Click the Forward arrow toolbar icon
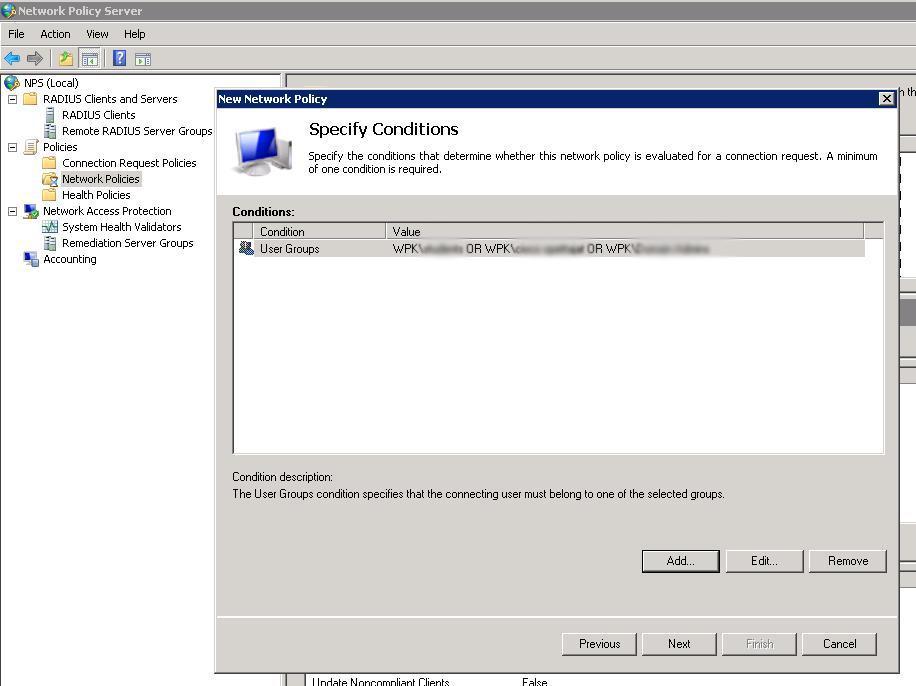 tap(35, 58)
